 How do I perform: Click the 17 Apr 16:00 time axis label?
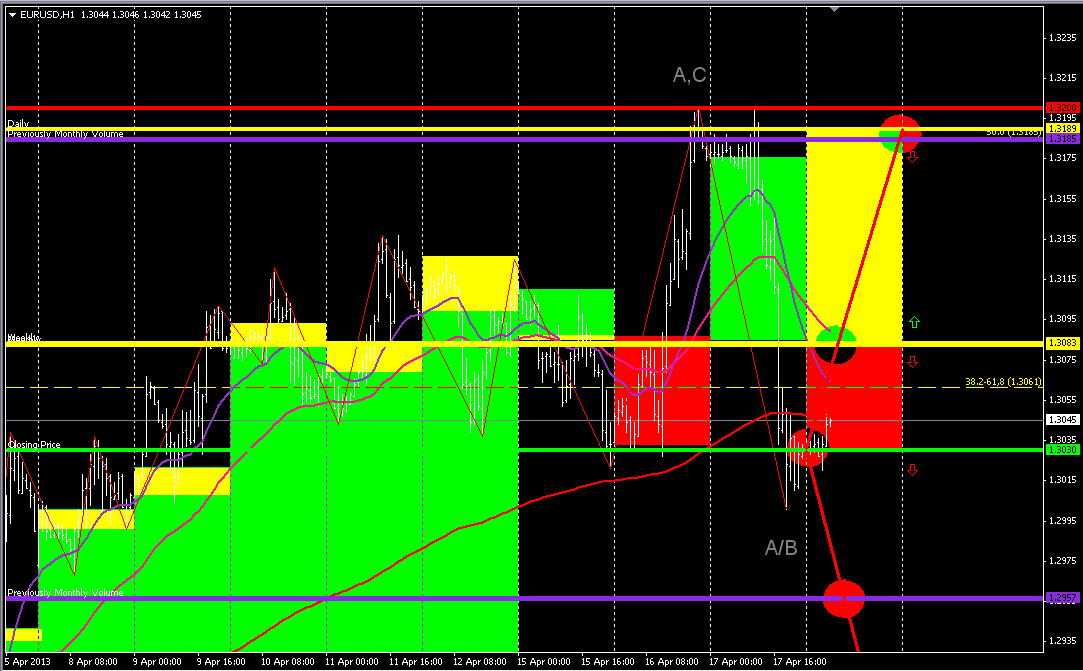pos(800,662)
